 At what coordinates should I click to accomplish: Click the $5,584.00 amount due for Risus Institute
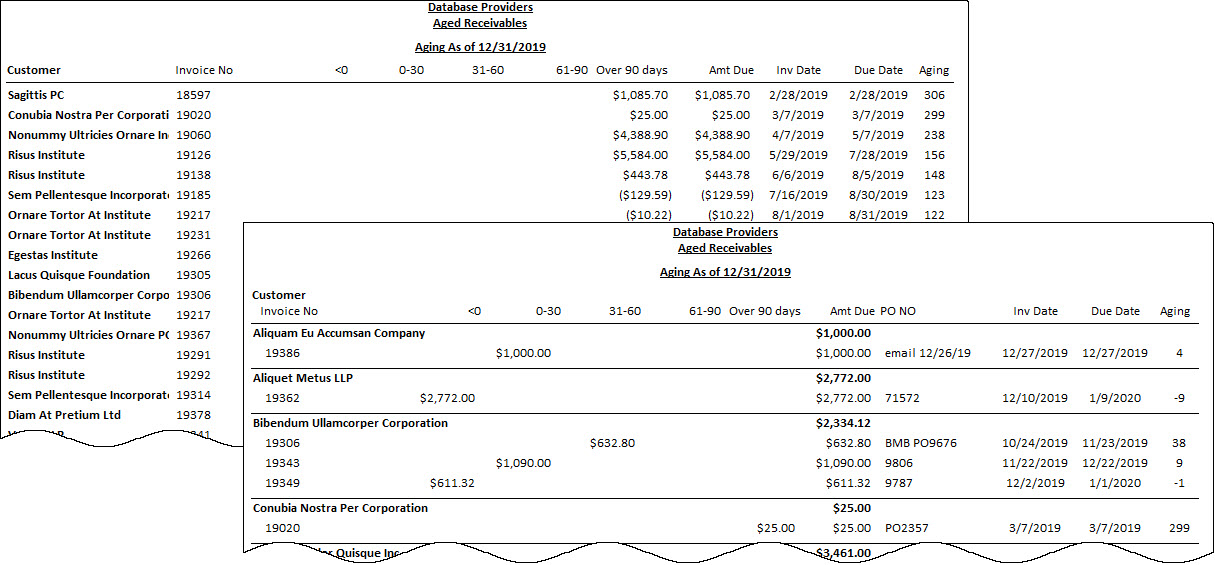pyautogui.click(x=722, y=155)
